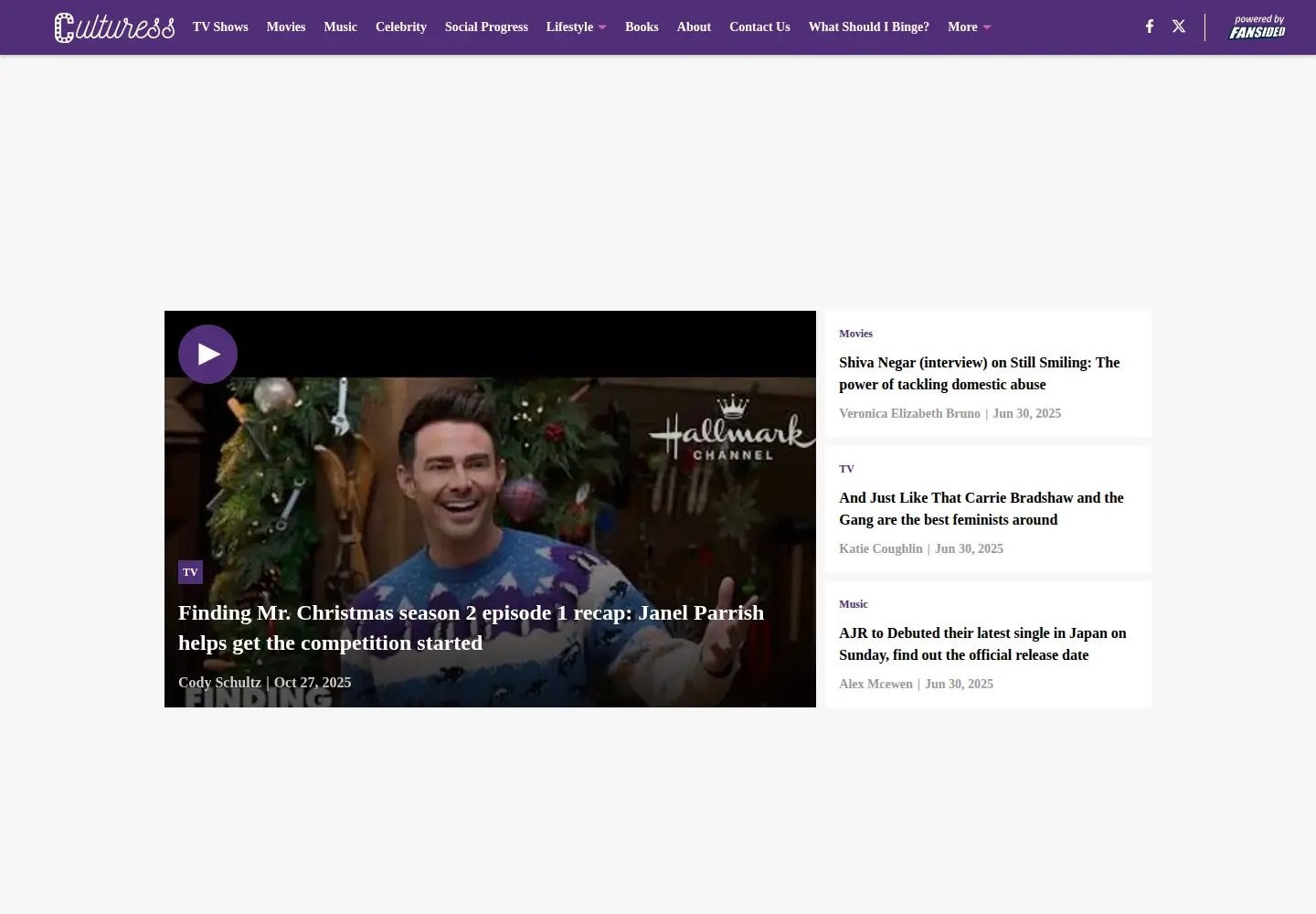Image resolution: width=1316 pixels, height=914 pixels.
Task: View Veronica Elizabeth Bruno's author page
Action: 909,414
